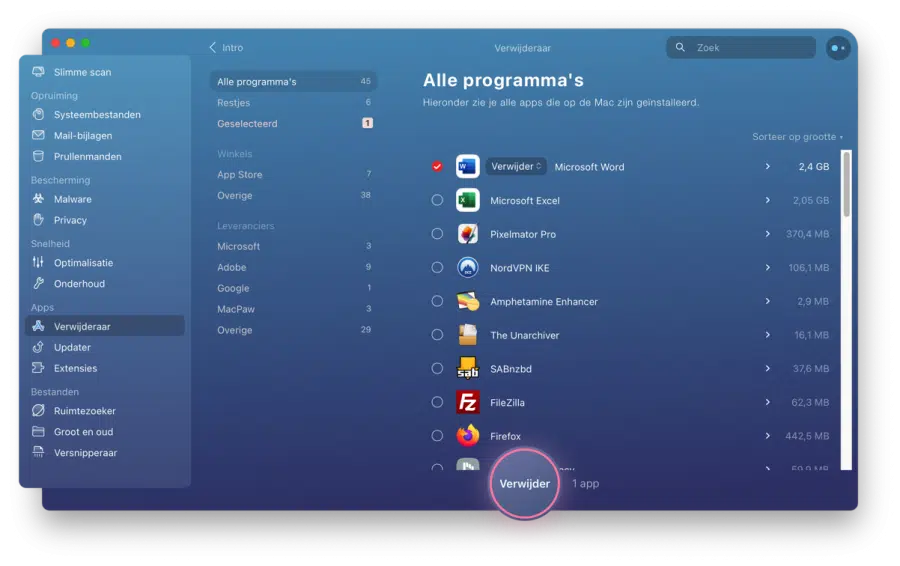900x566 pixels.
Task: Open Verwijder dropdown for Microsoft Word
Action: click(515, 166)
